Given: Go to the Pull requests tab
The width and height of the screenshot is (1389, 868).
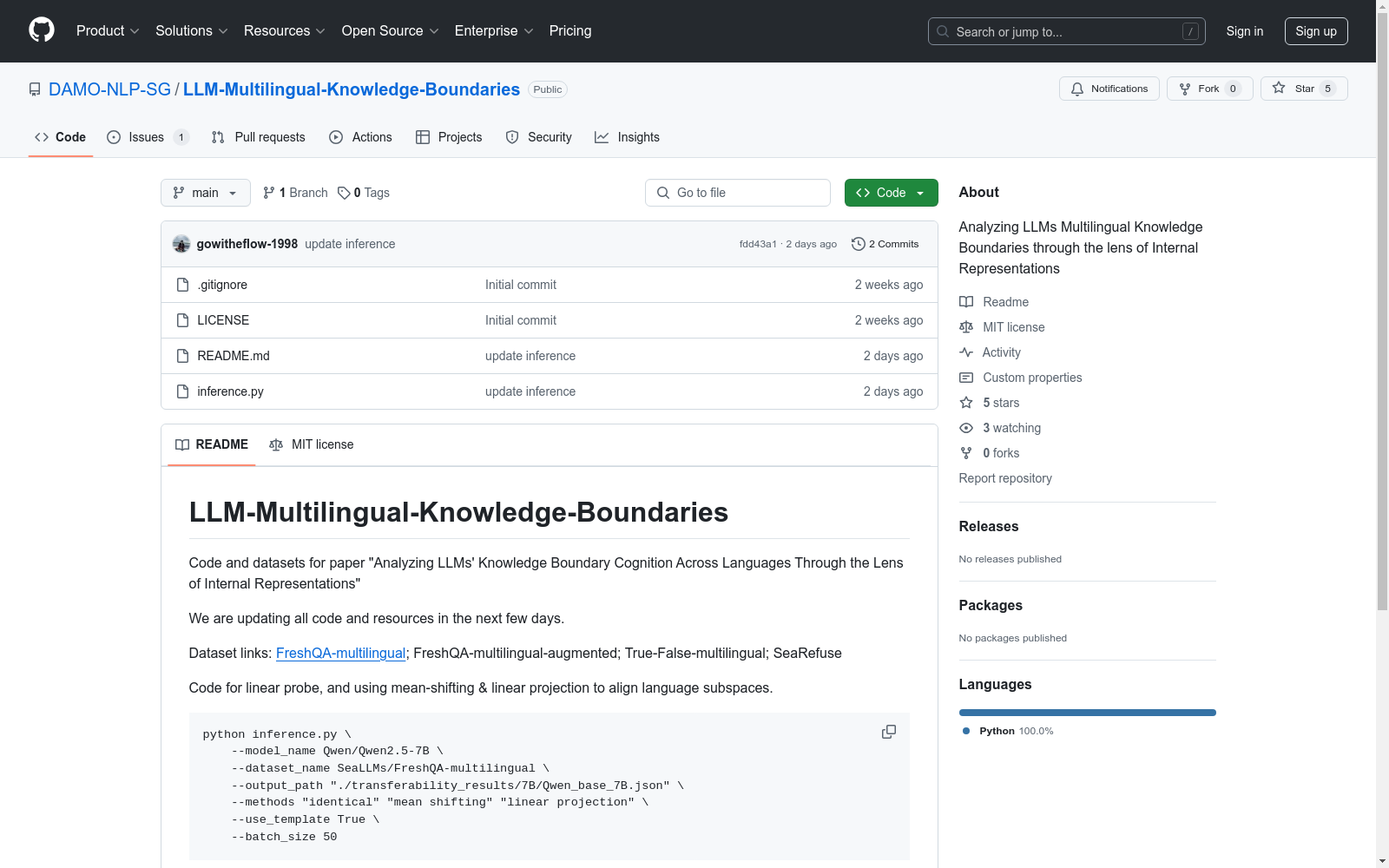Looking at the screenshot, I should [258, 137].
